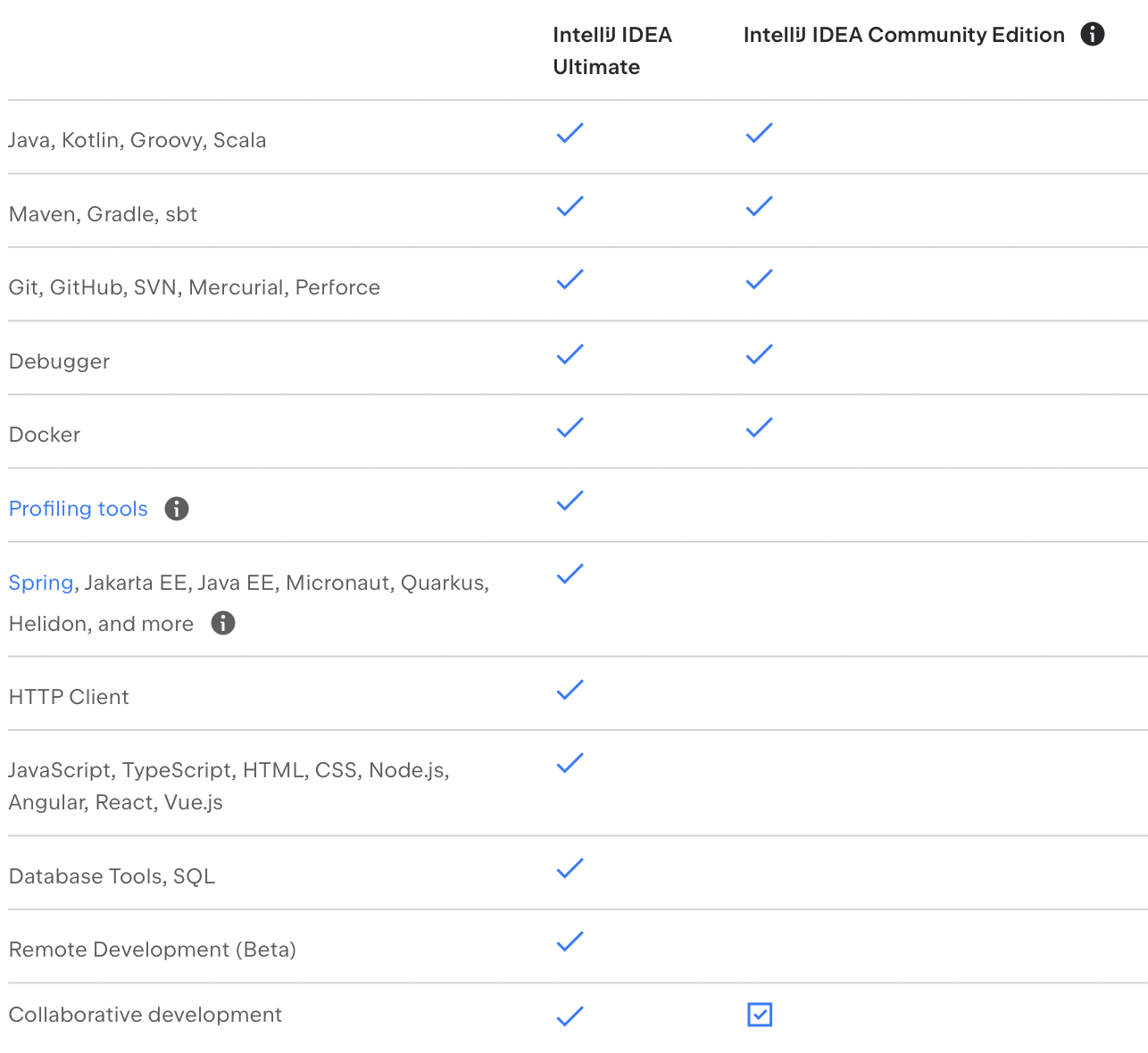1148x1053 pixels.
Task: Click Community checkmark in Docker row
Action: coord(760,427)
